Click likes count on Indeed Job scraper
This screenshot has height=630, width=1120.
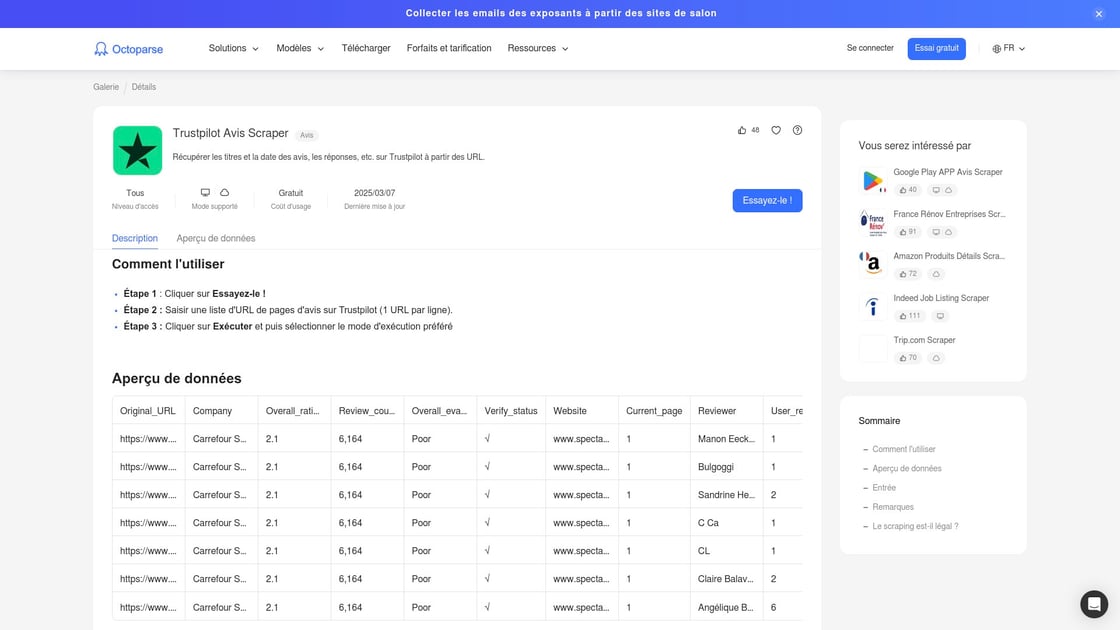point(909,316)
